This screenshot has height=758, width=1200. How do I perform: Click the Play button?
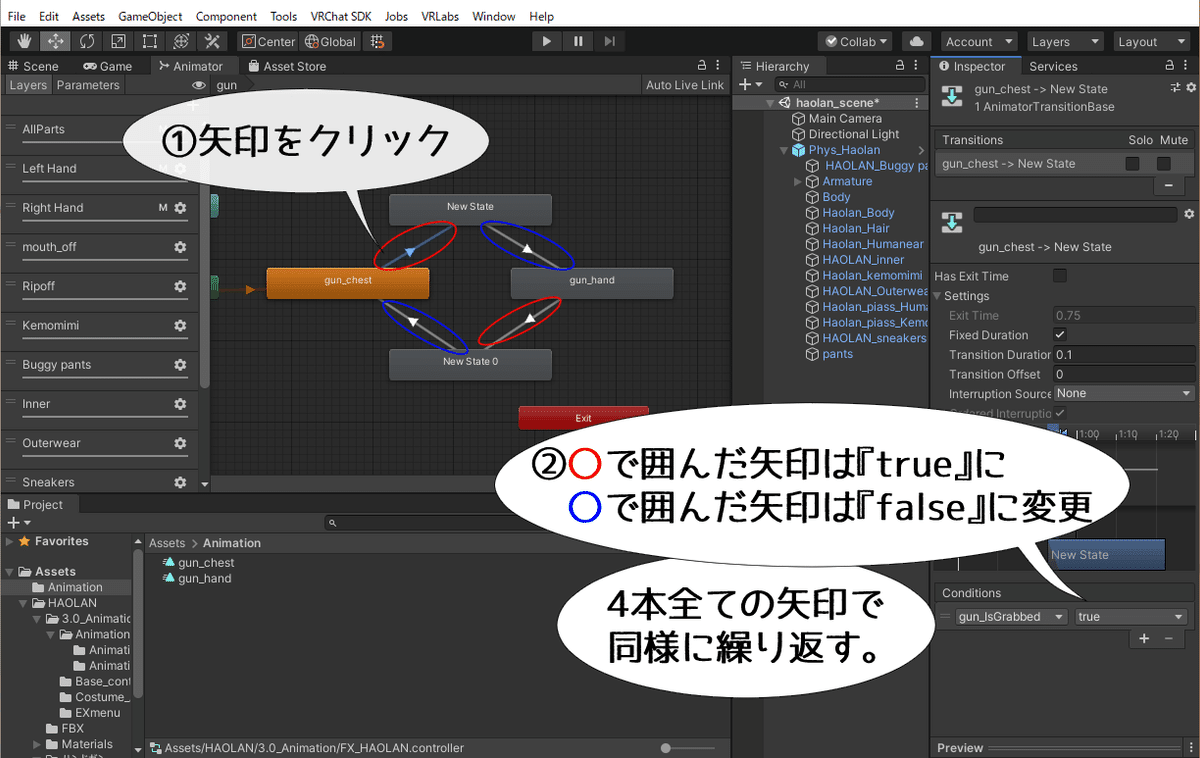coord(546,41)
